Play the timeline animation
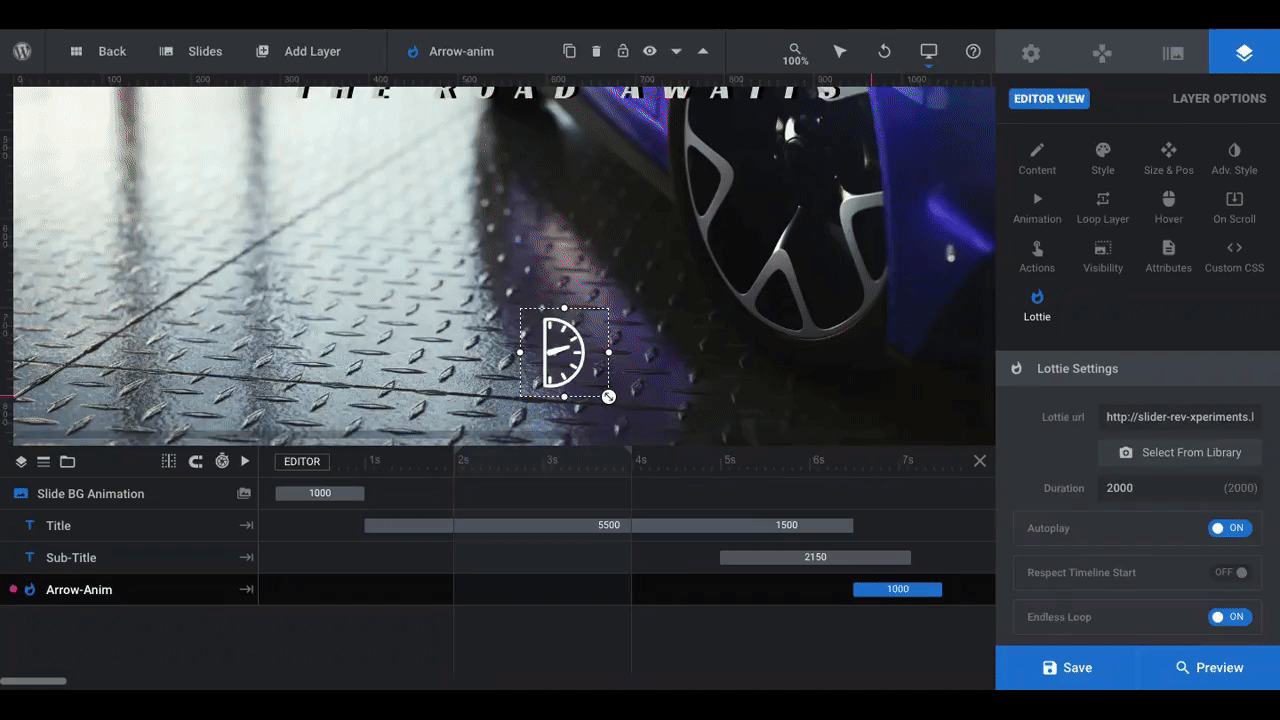Screen dimensions: 1280x720 click(x=245, y=461)
